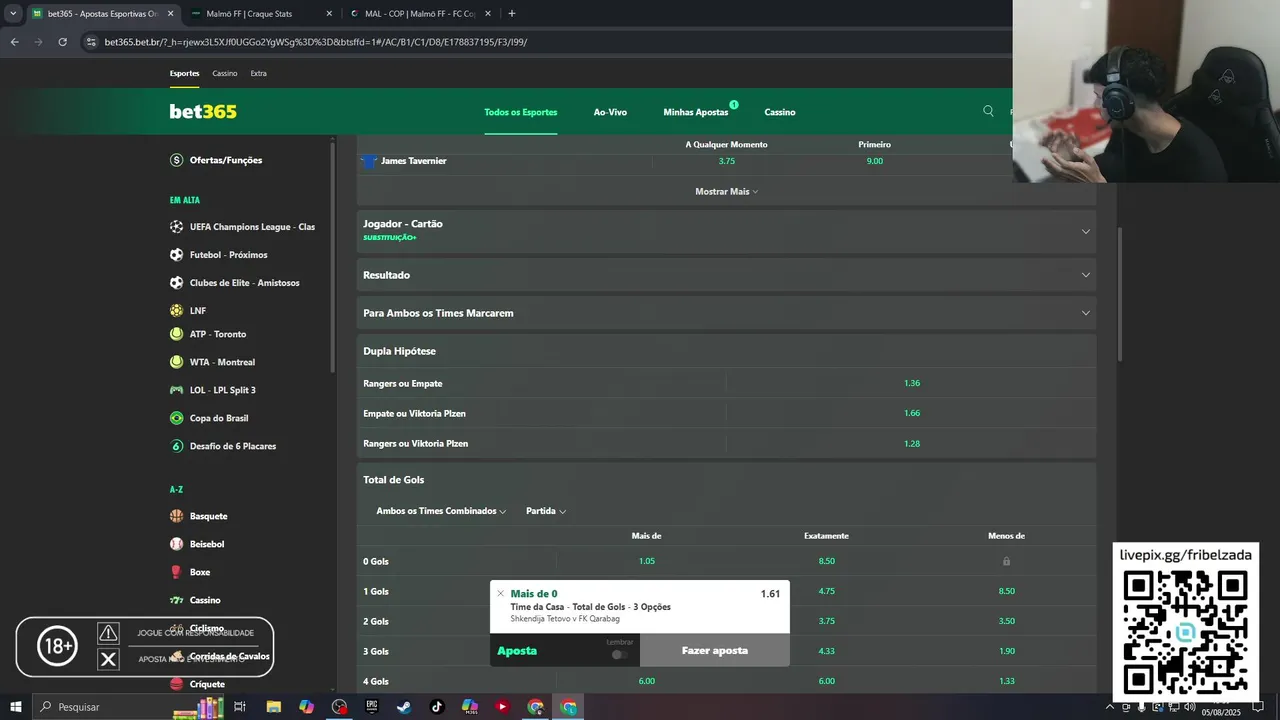Select 4 Gols Menos de odds 1.33

click(x=1007, y=681)
